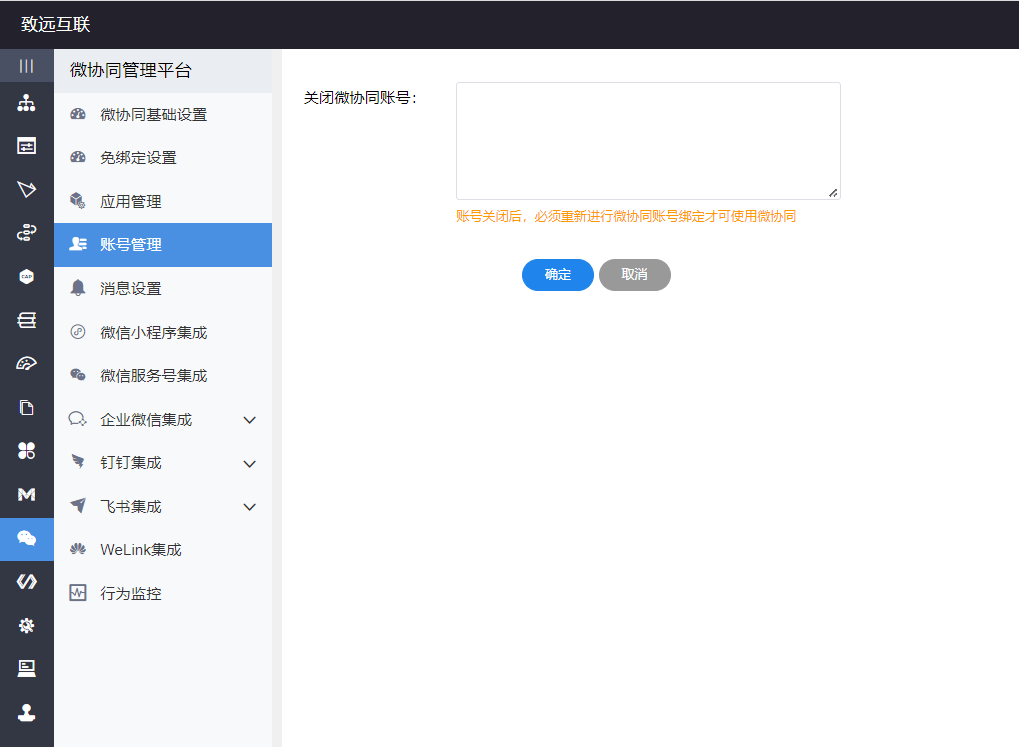Click the gear settings icon in sidebar
The image size is (1019, 747).
[27, 625]
